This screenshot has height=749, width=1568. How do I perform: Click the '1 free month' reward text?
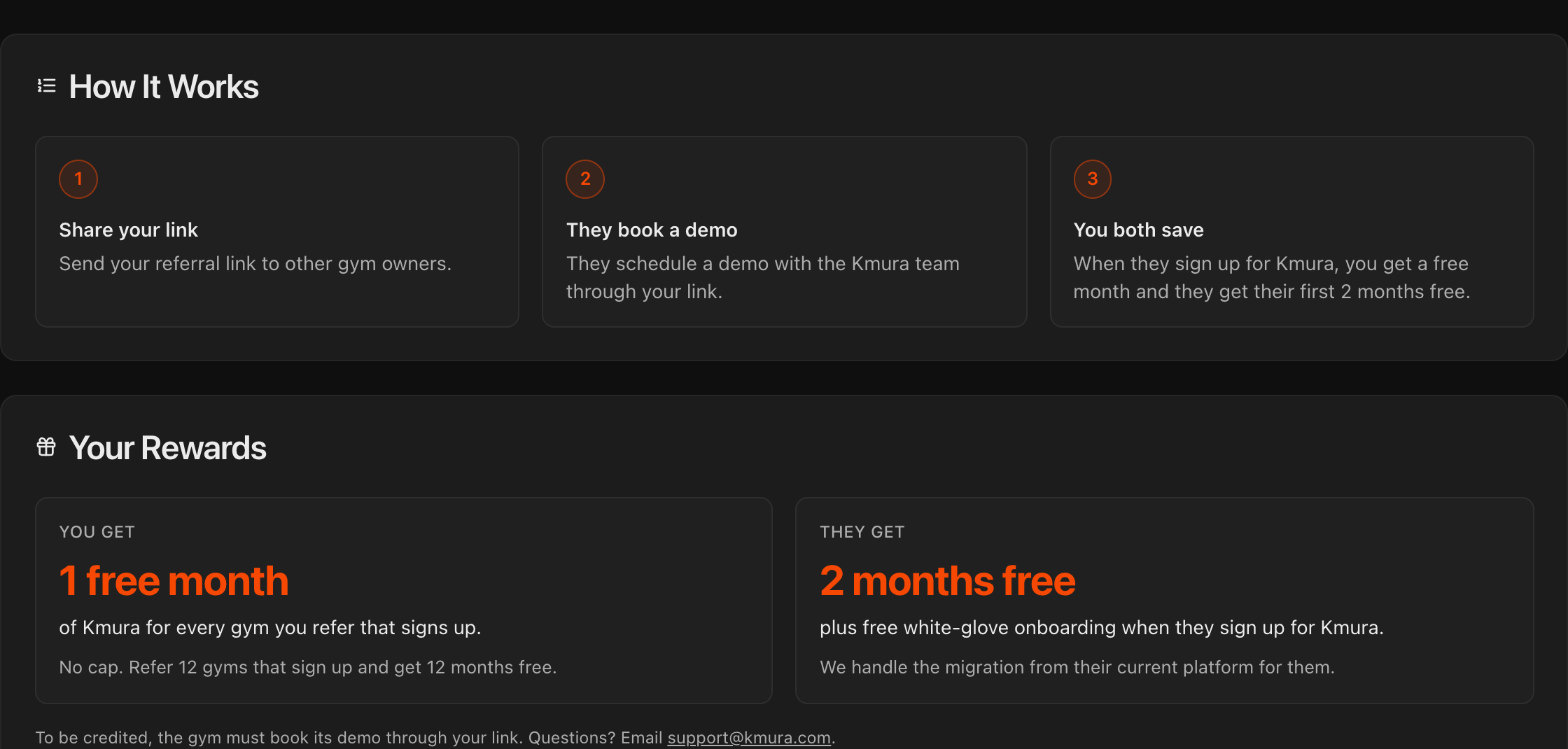[174, 581]
